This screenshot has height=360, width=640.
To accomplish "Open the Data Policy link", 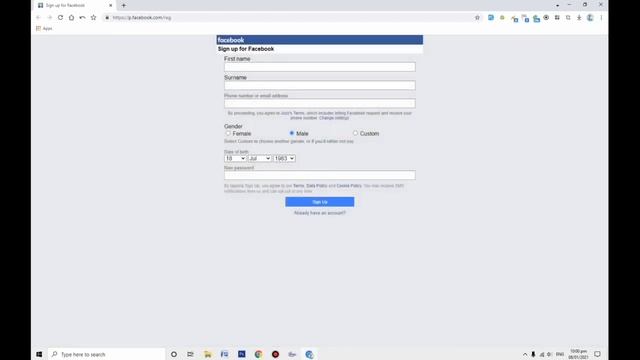I will pos(317,186).
